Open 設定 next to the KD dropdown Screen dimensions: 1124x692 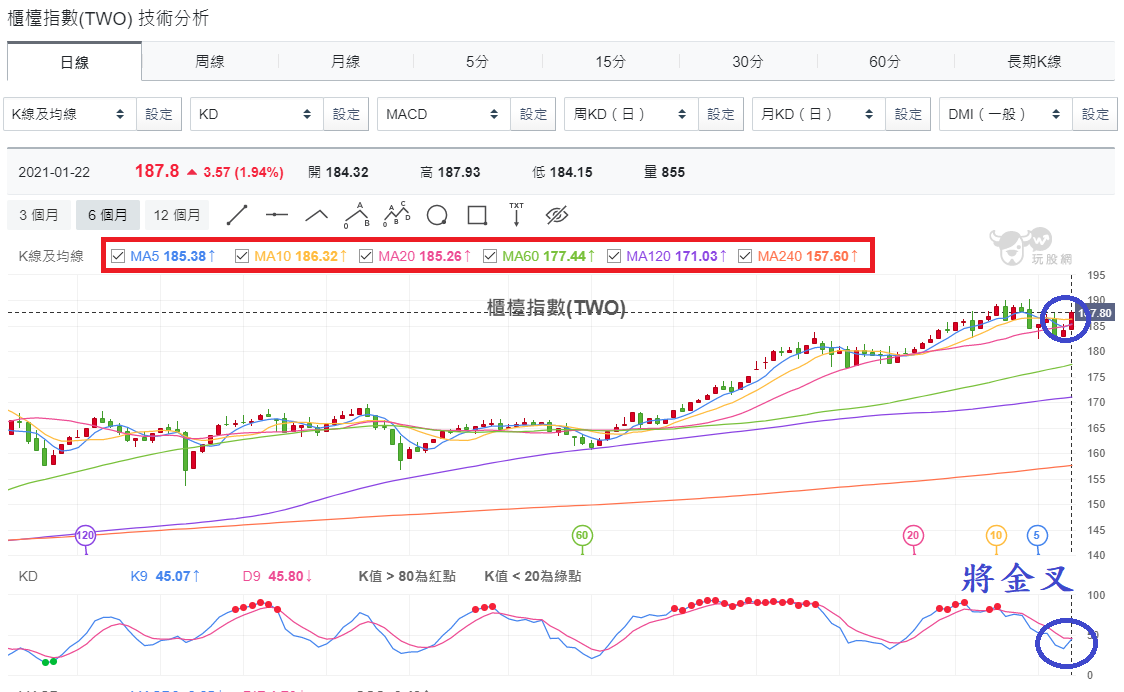[346, 114]
